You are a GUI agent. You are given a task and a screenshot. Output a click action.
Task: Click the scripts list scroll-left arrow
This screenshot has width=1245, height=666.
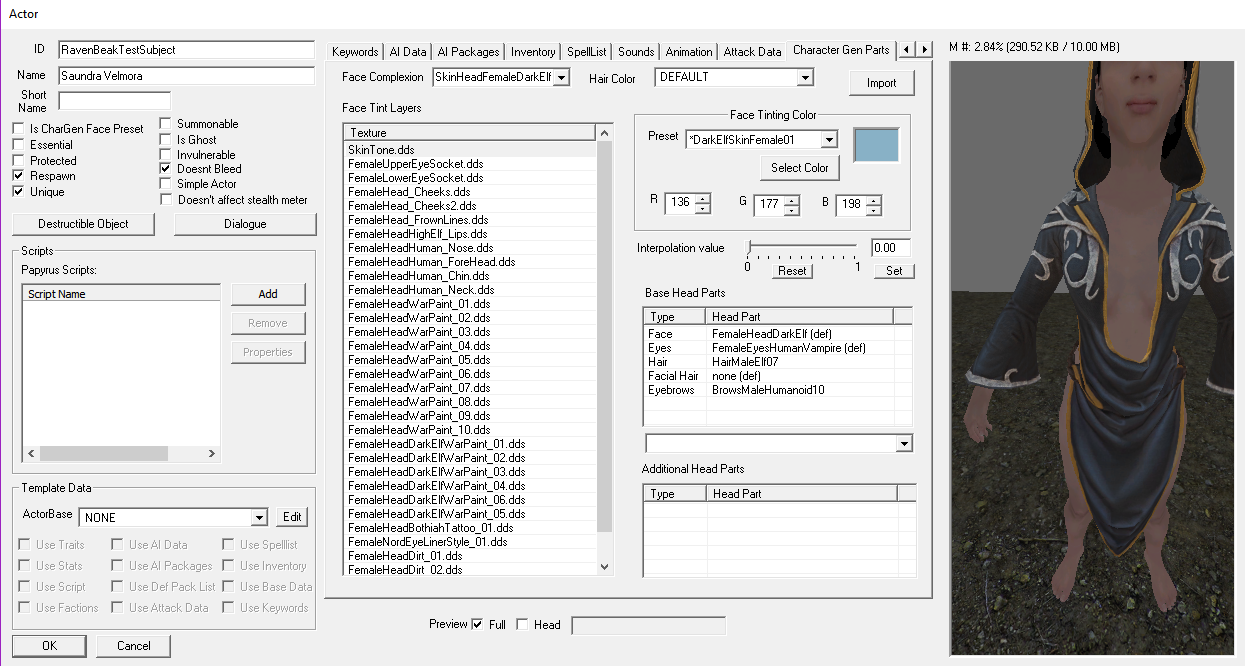click(31, 453)
